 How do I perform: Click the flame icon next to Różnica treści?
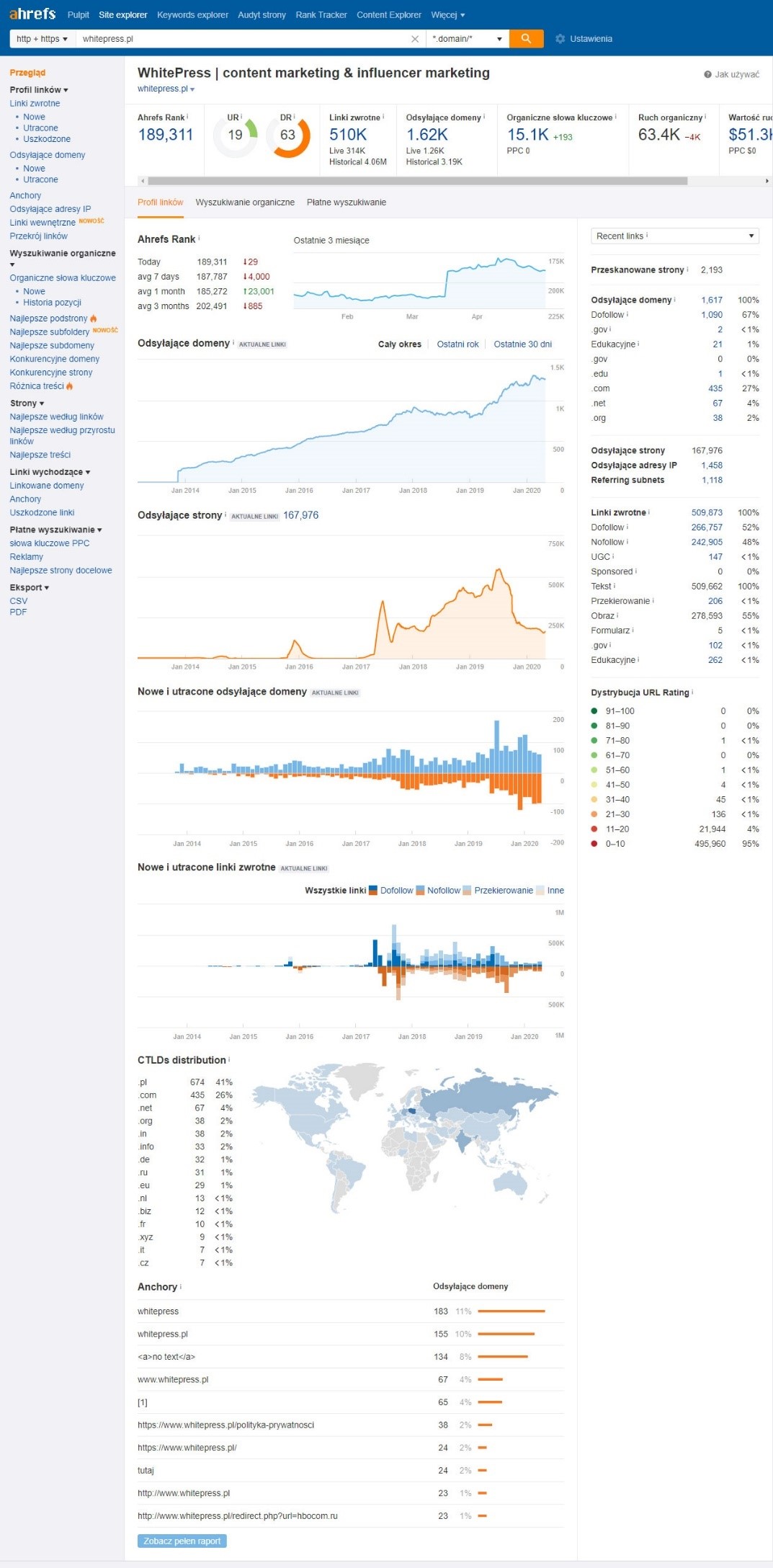click(x=69, y=386)
